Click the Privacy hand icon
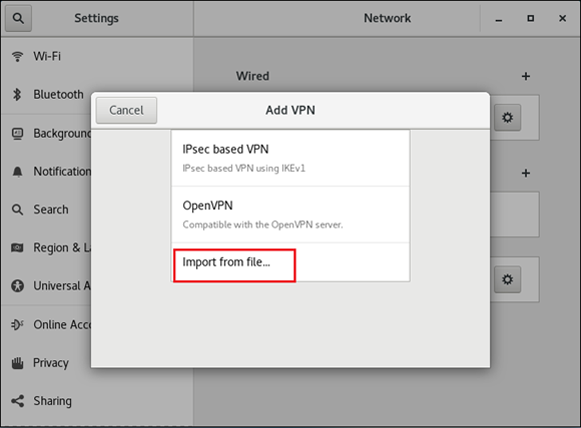Image resolution: width=581 pixels, height=428 pixels. pos(17,363)
